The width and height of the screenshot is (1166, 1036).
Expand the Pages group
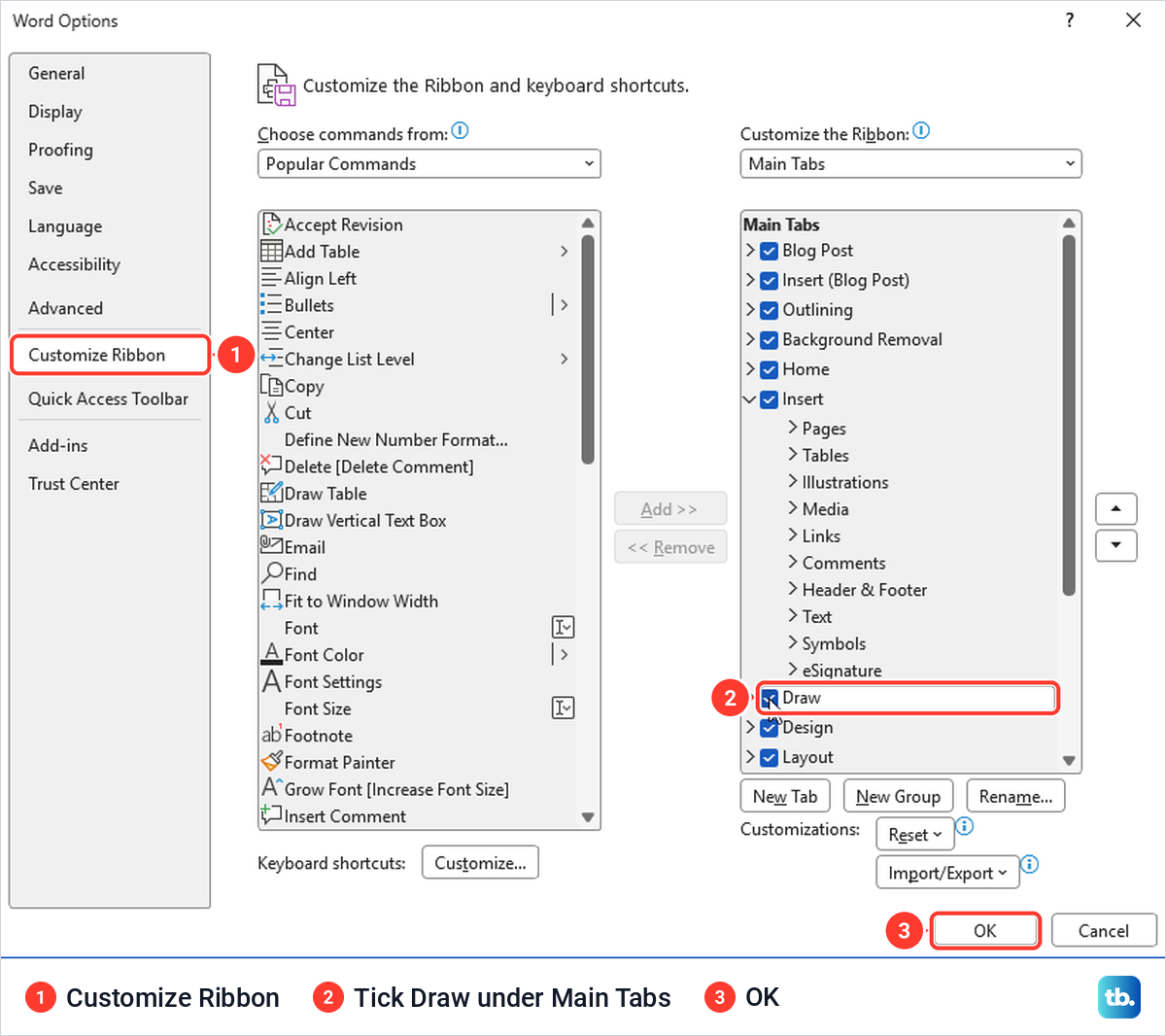[x=793, y=428]
